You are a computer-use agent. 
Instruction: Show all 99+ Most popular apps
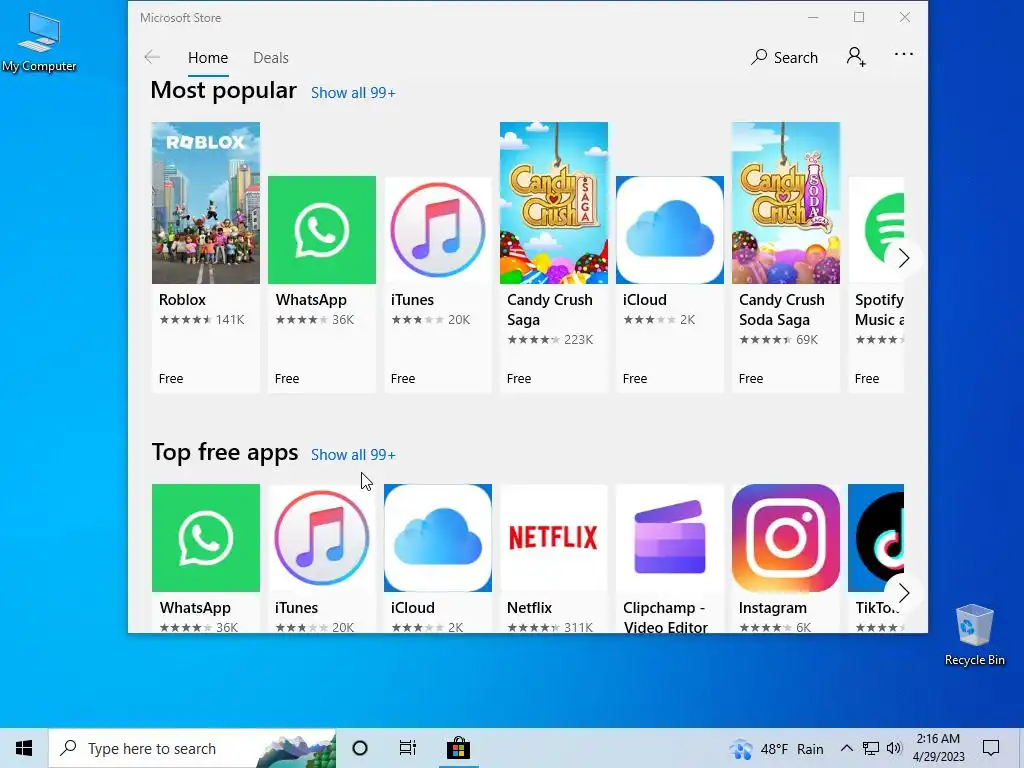coord(353,93)
